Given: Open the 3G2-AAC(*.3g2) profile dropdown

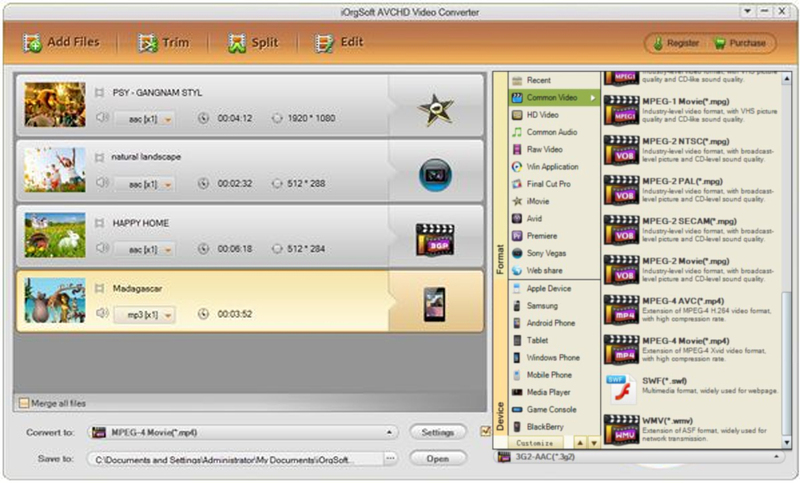Looking at the screenshot, I should click(640, 457).
